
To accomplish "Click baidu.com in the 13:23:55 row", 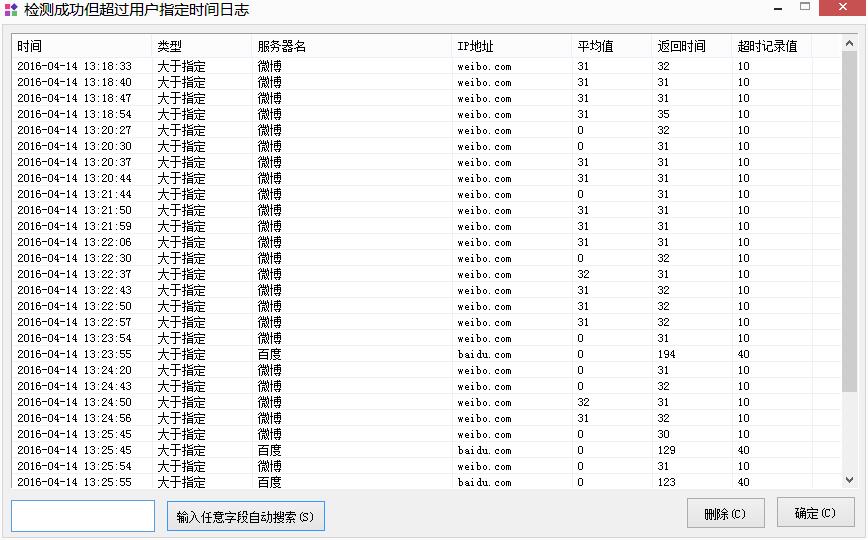I will (x=484, y=354).
